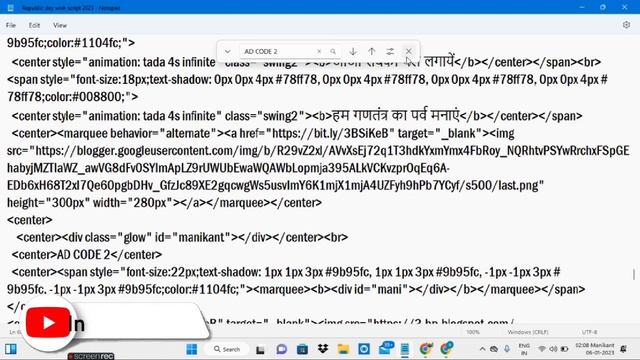
Task: Click the cloud sync tray icon
Action: [494, 349]
